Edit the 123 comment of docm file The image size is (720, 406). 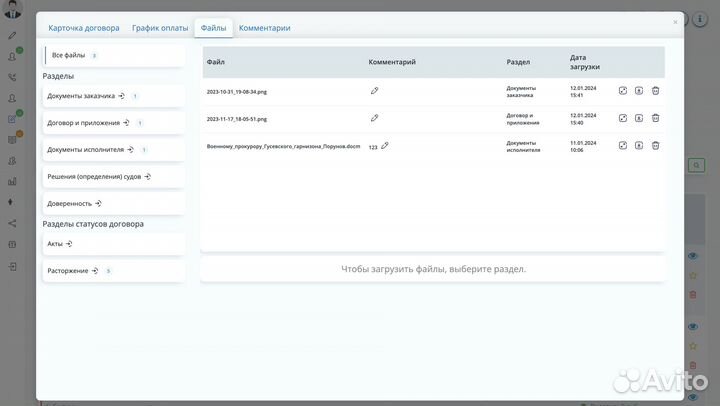pyautogui.click(x=384, y=146)
